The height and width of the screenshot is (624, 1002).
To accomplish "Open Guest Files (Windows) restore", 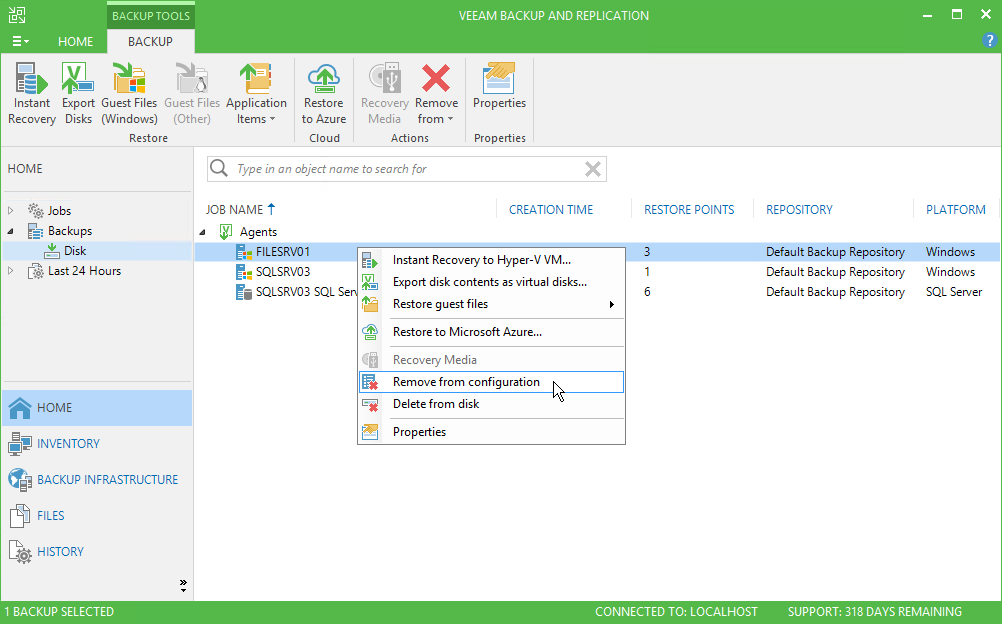I will click(129, 93).
